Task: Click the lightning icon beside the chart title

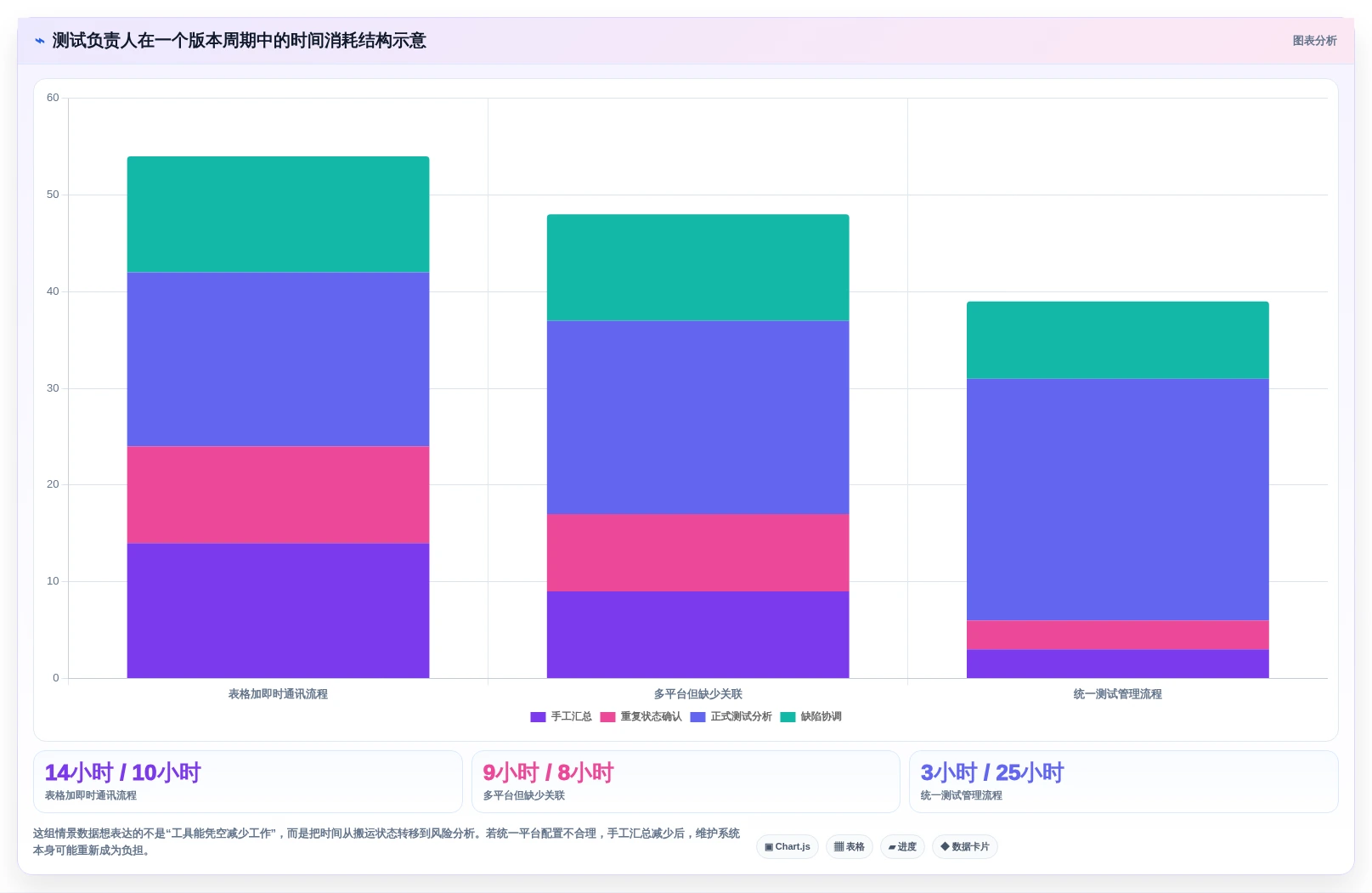Action: click(39, 41)
